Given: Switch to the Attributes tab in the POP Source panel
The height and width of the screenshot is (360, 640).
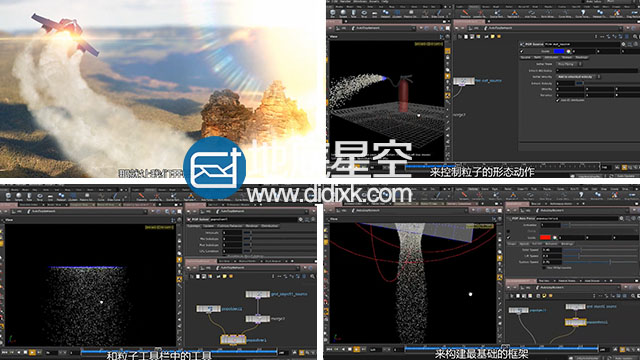Looking at the screenshot, I should coord(551,58).
